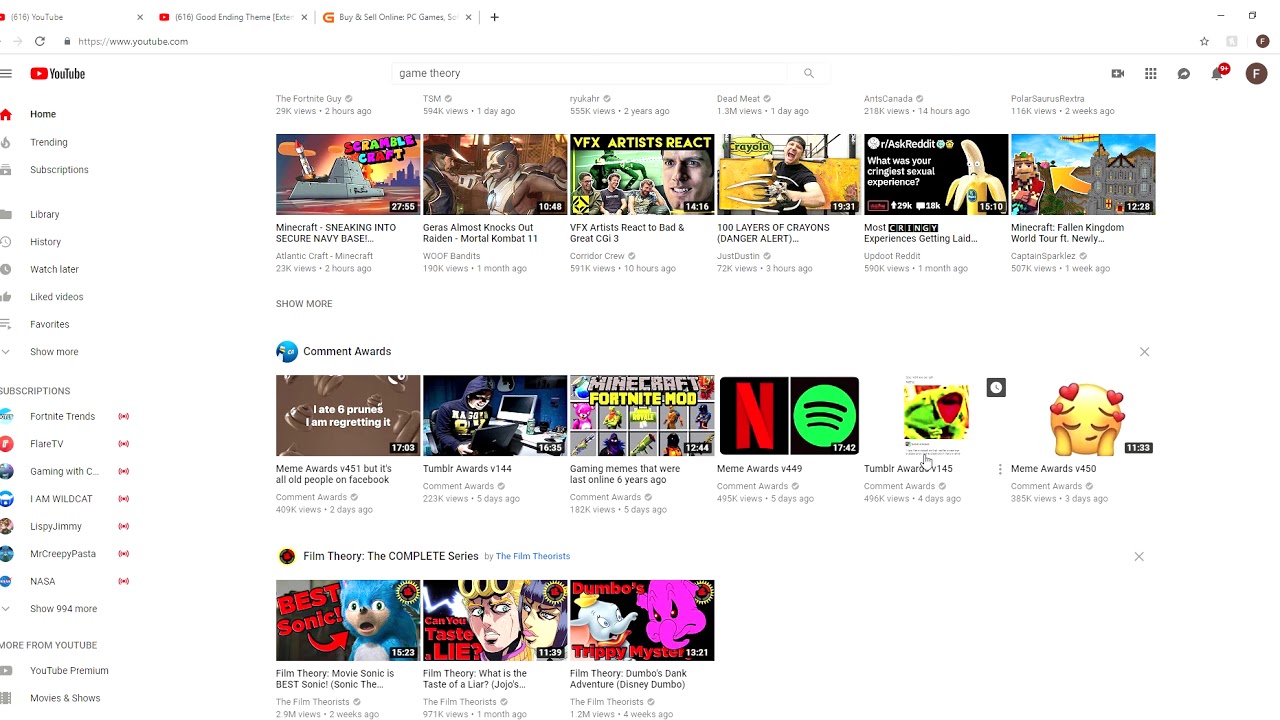Screen dimensions: 1280x720
Task: Click the WOOF Bandits channel name
Action: point(452,256)
